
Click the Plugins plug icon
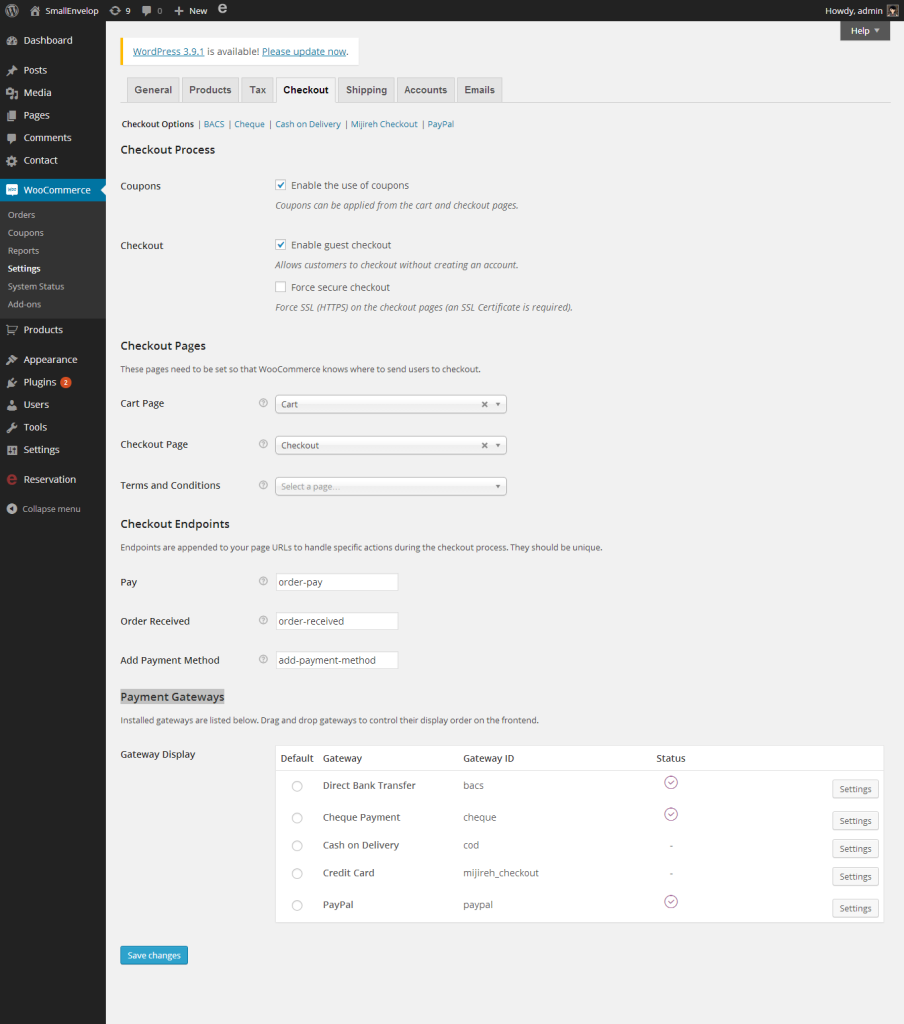[x=12, y=383]
